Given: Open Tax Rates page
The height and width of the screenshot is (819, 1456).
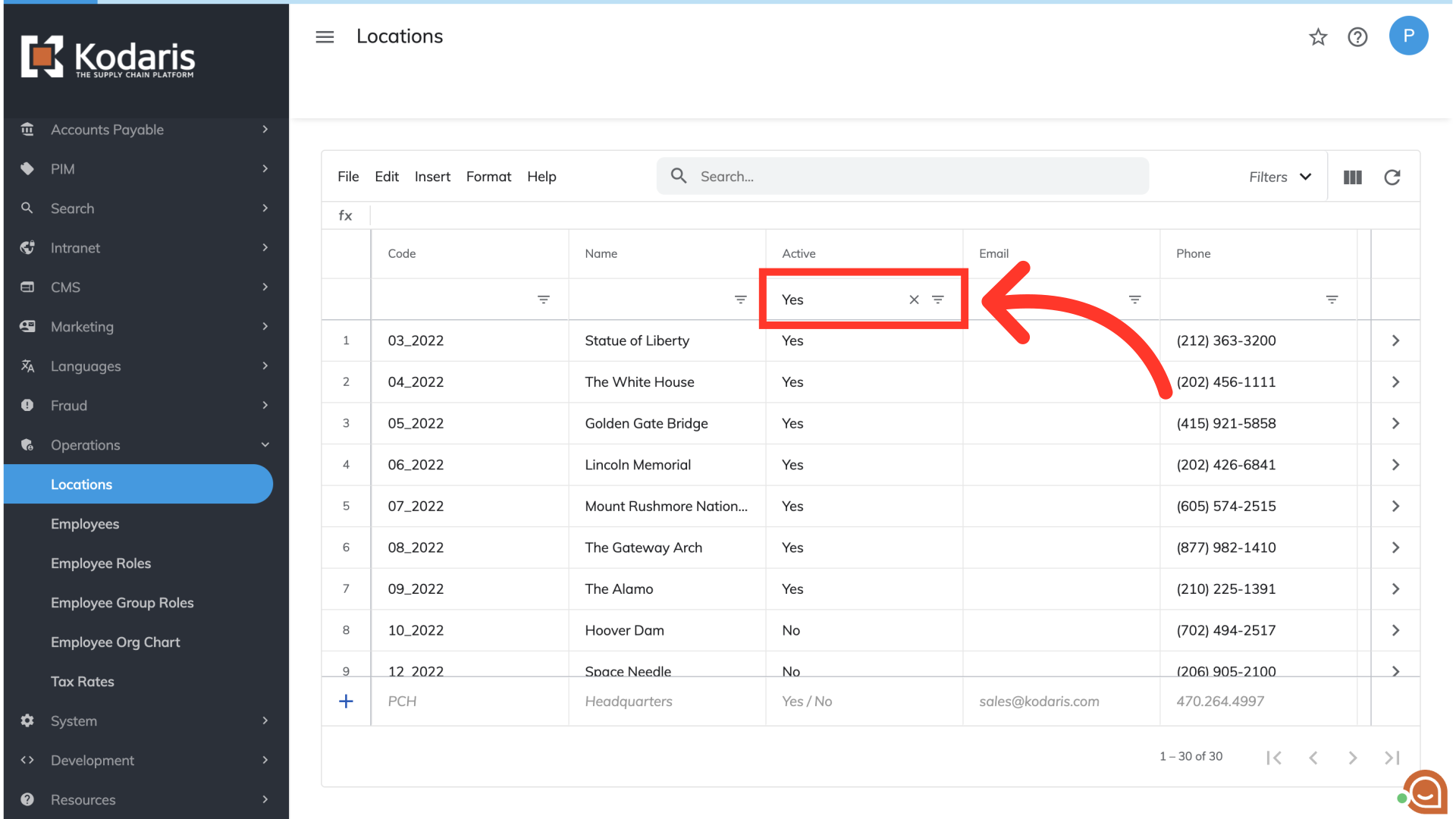Looking at the screenshot, I should (x=83, y=682).
